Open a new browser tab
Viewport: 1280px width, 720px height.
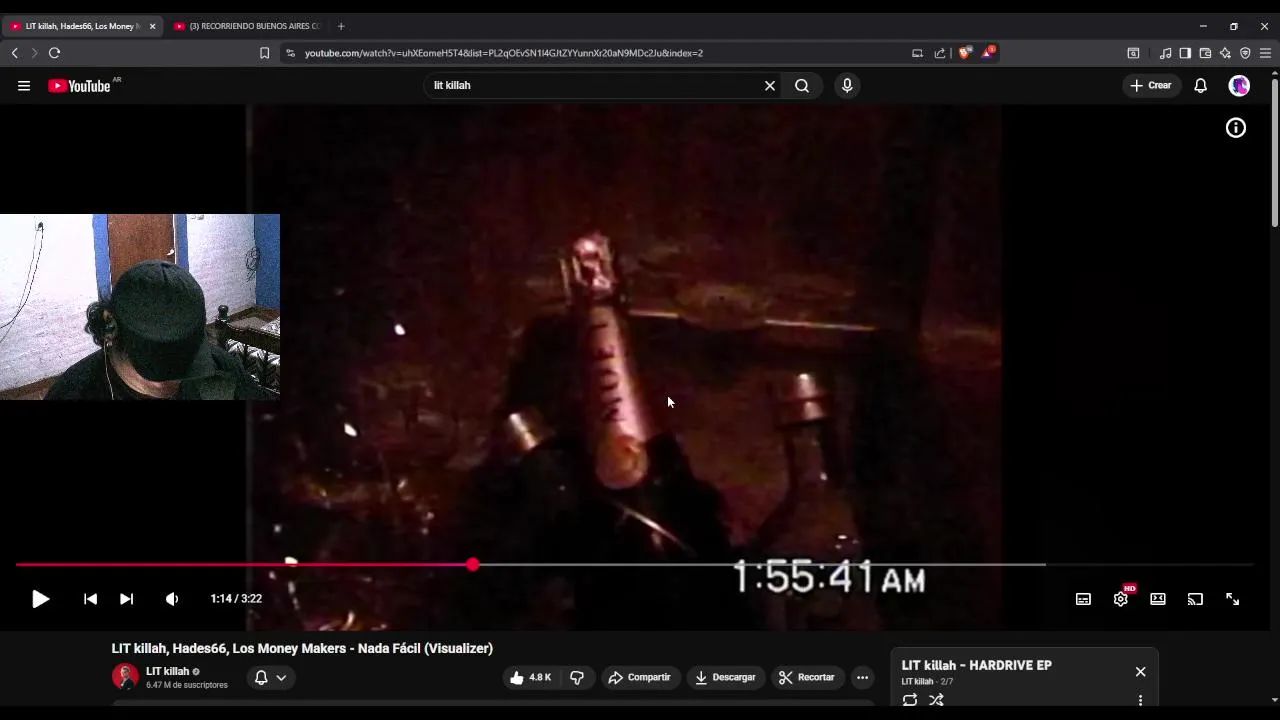[341, 26]
